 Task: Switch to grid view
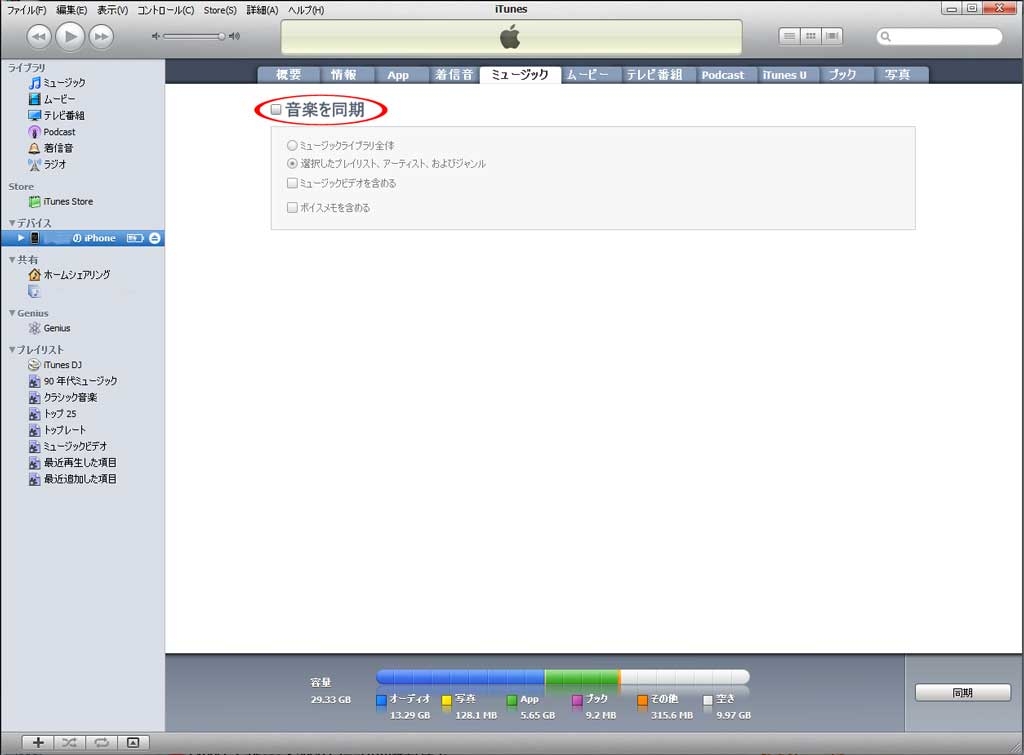coord(810,36)
